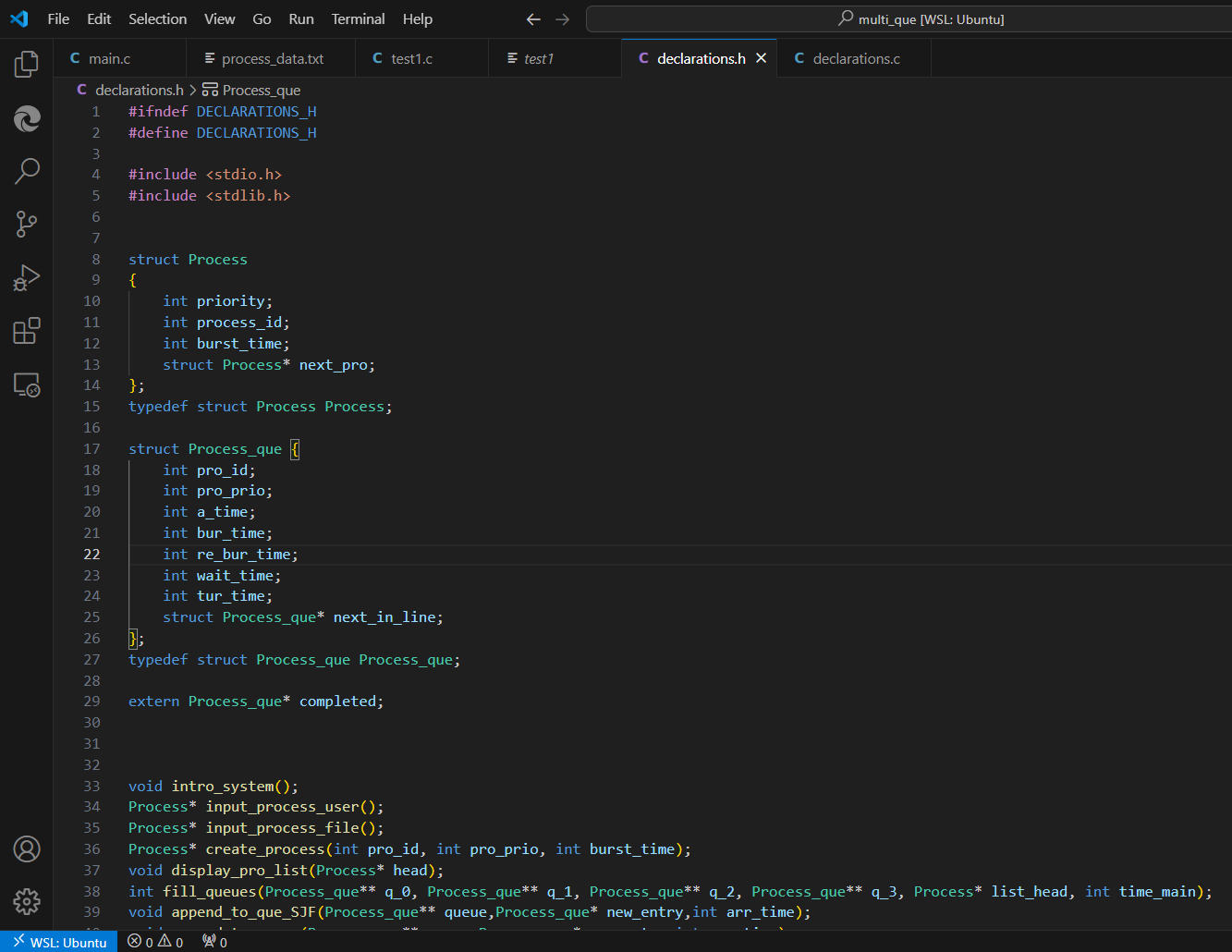The image size is (1232, 952).
Task: Click the Edge browser tools icon in the sidebar
Action: pyautogui.click(x=27, y=117)
